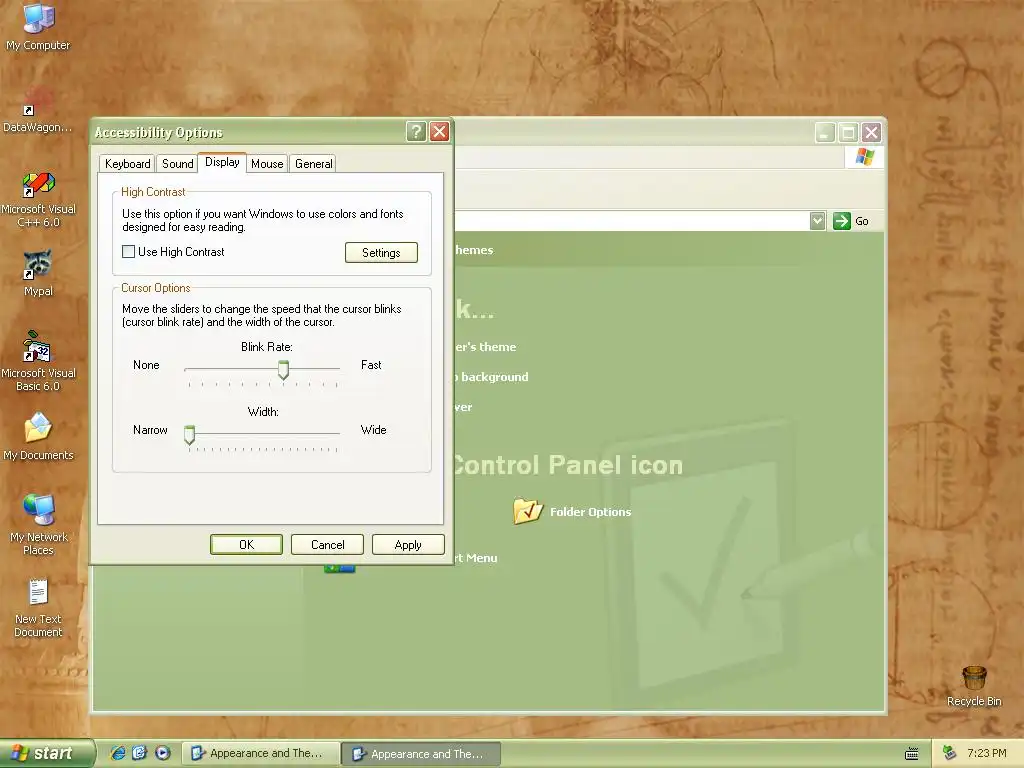Viewport: 1024px width, 768px height.
Task: Click the 7:23 PM taskbar clock
Action: [987, 753]
